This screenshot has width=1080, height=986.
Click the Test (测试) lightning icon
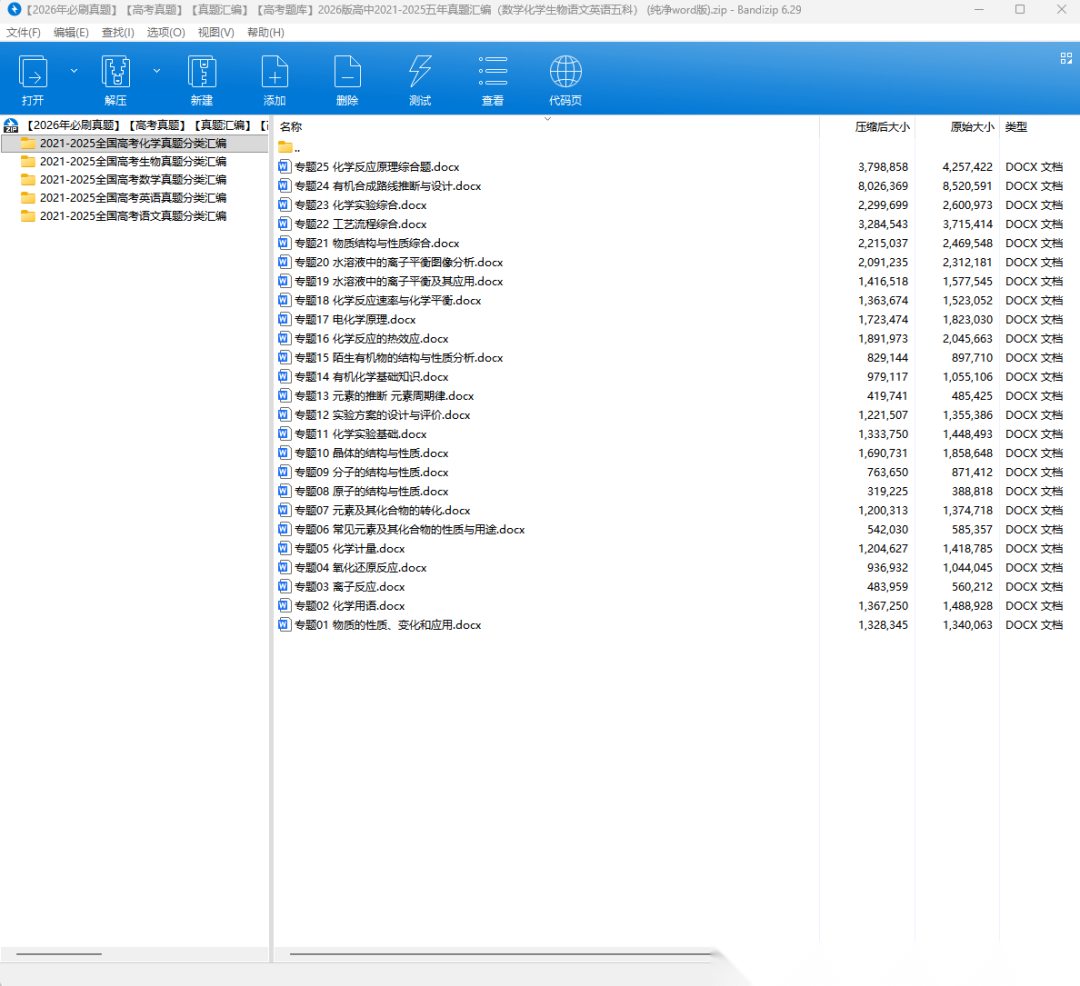420,72
